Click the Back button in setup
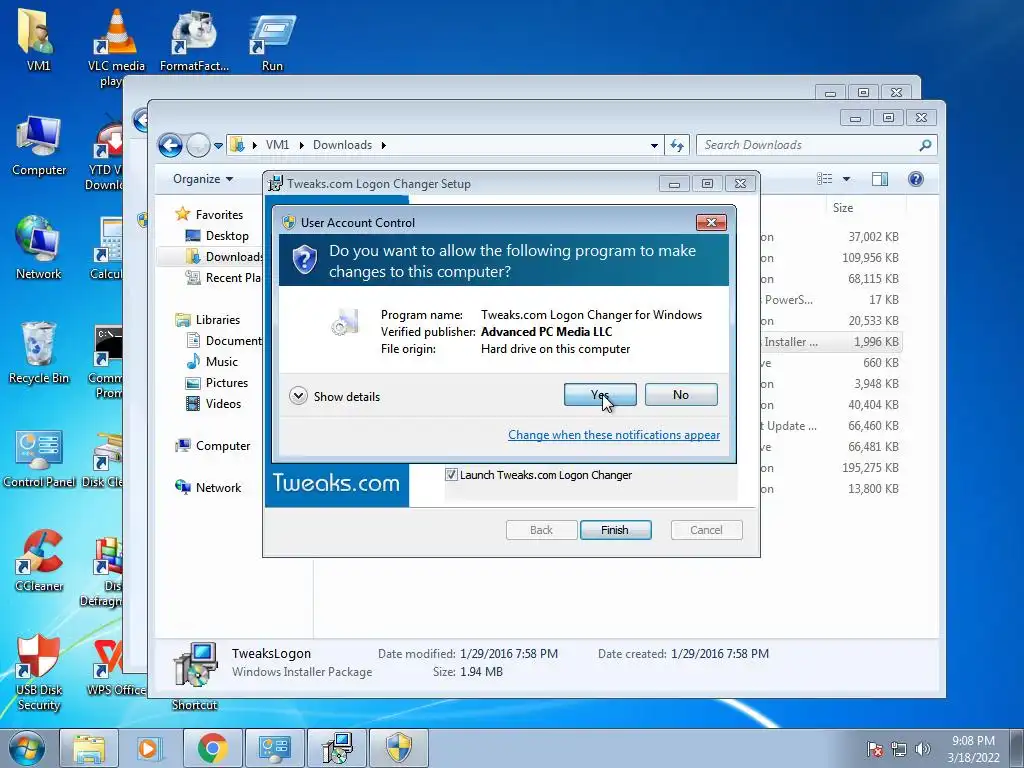 coord(541,530)
